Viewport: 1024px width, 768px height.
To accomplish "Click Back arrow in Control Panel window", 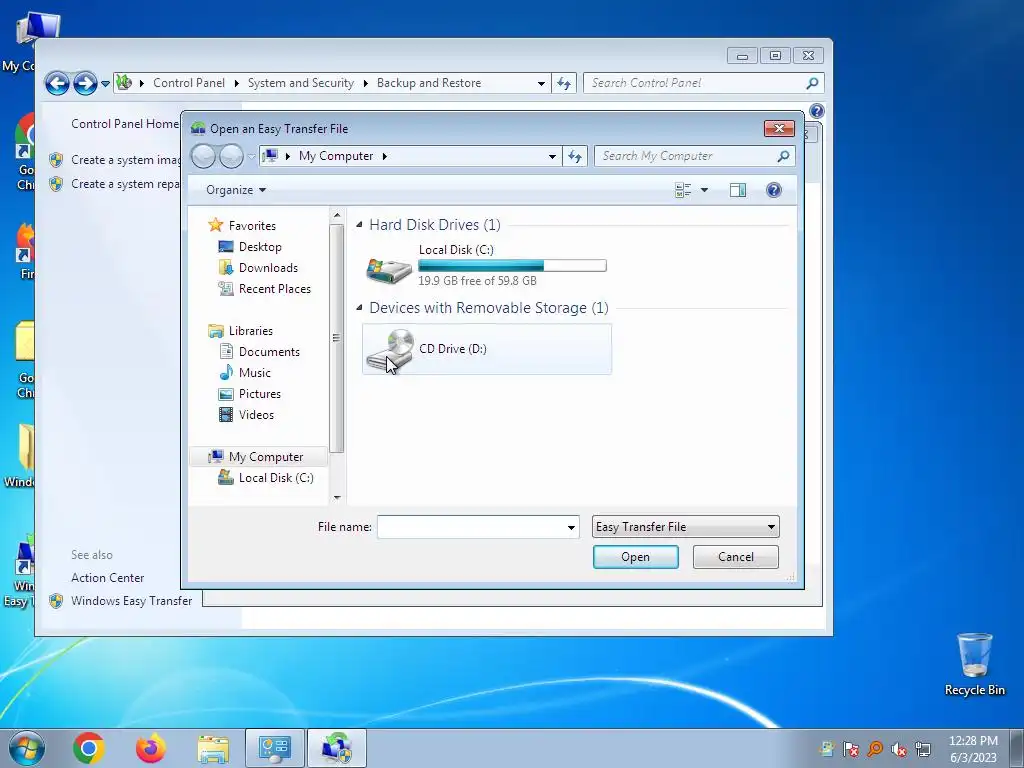I will point(57,84).
